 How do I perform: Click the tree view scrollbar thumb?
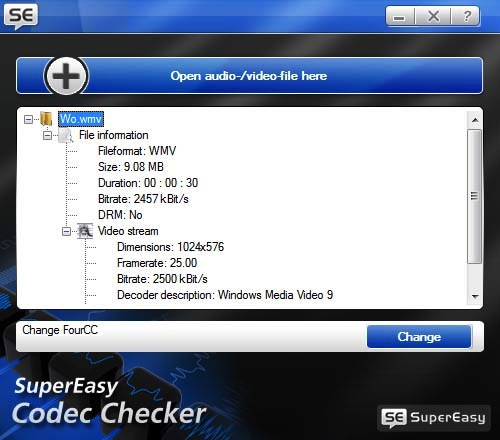(475, 196)
